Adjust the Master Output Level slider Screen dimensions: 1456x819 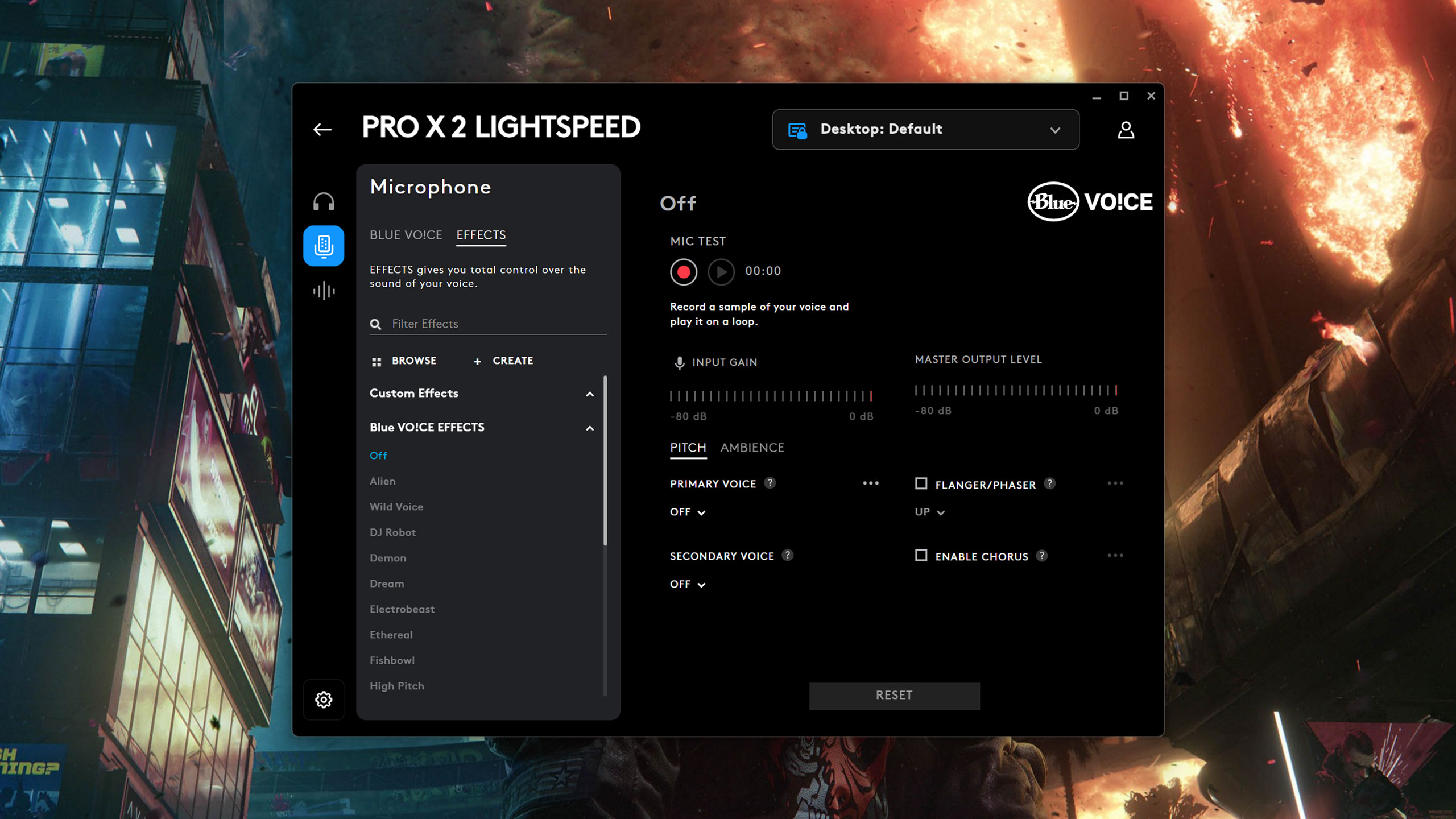(x=1016, y=390)
